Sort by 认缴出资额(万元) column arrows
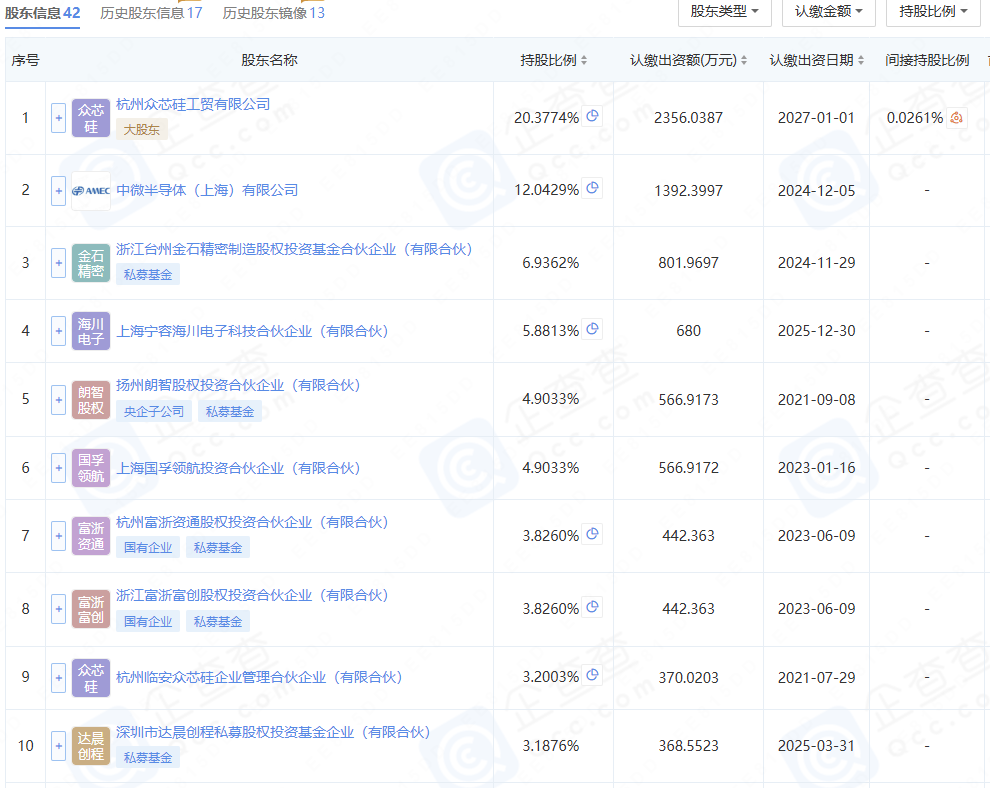 coord(744,60)
